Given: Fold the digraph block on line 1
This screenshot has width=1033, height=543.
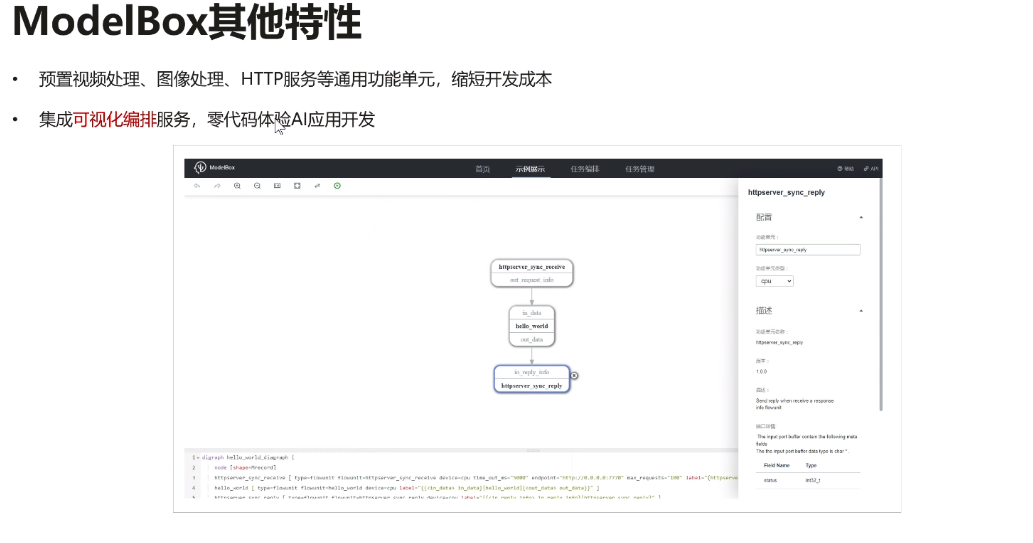Looking at the screenshot, I should pos(198,457).
